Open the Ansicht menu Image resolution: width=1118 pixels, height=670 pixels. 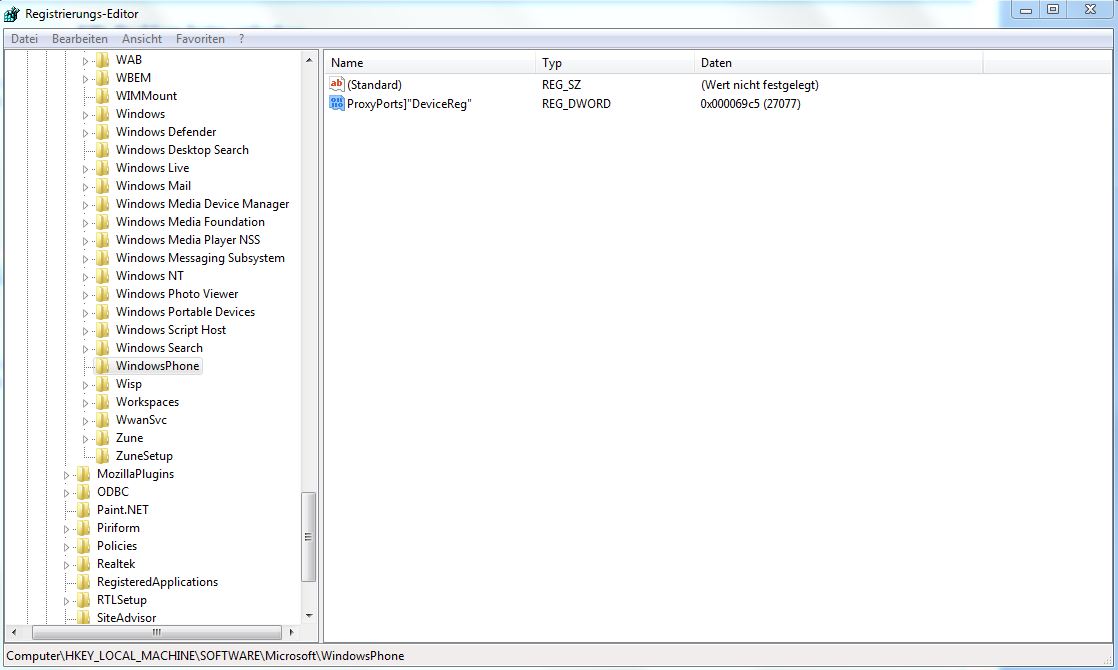142,38
